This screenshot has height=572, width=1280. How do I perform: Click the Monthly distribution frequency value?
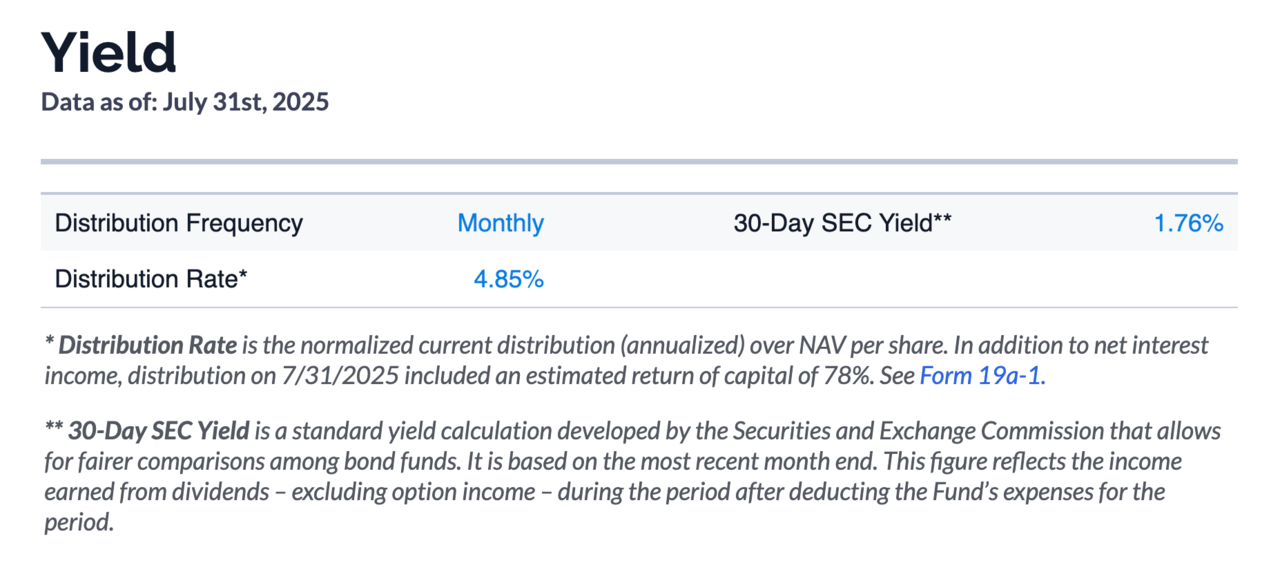click(x=500, y=223)
